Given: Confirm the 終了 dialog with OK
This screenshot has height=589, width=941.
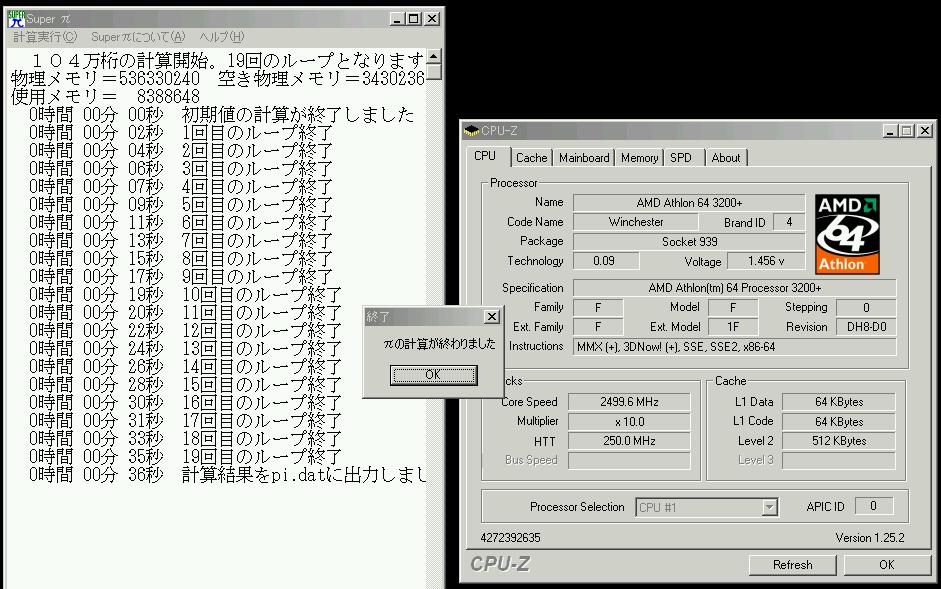Looking at the screenshot, I should (x=433, y=375).
